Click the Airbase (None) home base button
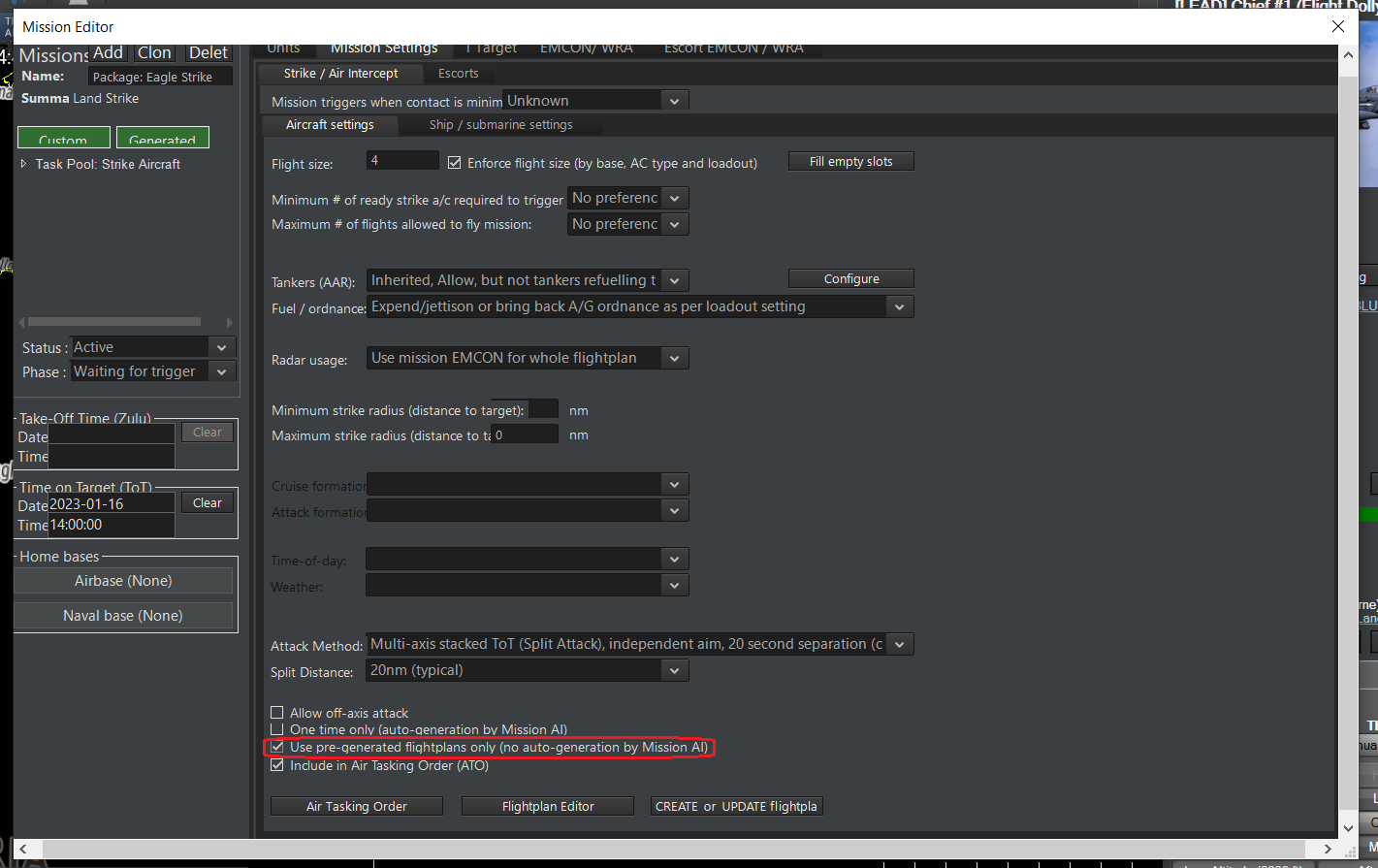The image size is (1378, 868). tap(123, 581)
